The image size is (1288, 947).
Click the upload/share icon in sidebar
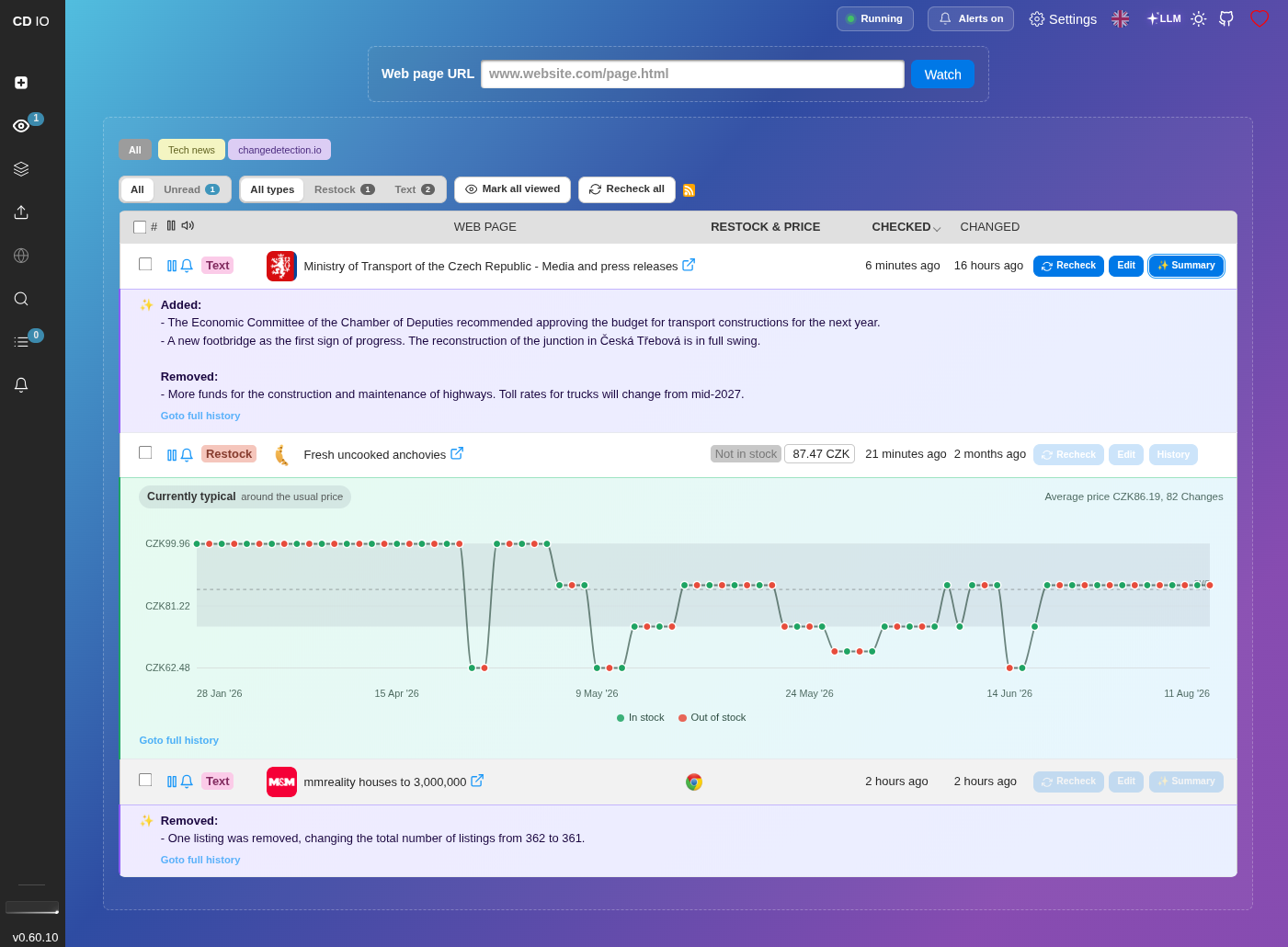coord(21,212)
